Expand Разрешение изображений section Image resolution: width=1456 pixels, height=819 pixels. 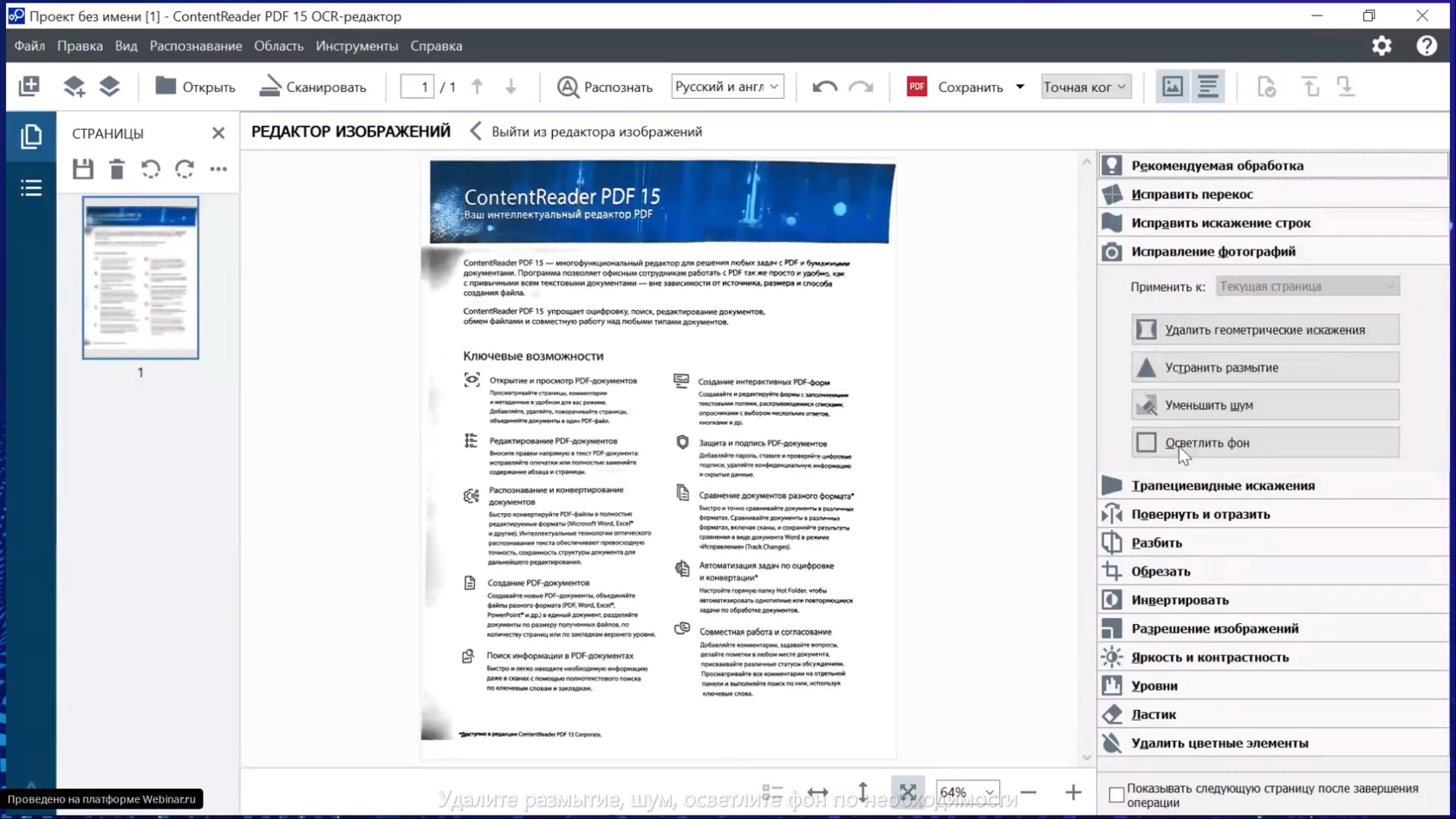point(1273,628)
